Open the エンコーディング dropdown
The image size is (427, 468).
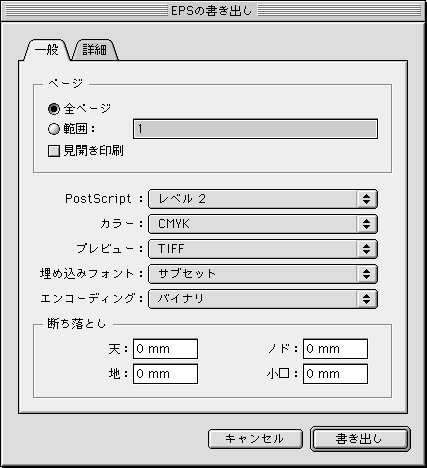tap(263, 299)
